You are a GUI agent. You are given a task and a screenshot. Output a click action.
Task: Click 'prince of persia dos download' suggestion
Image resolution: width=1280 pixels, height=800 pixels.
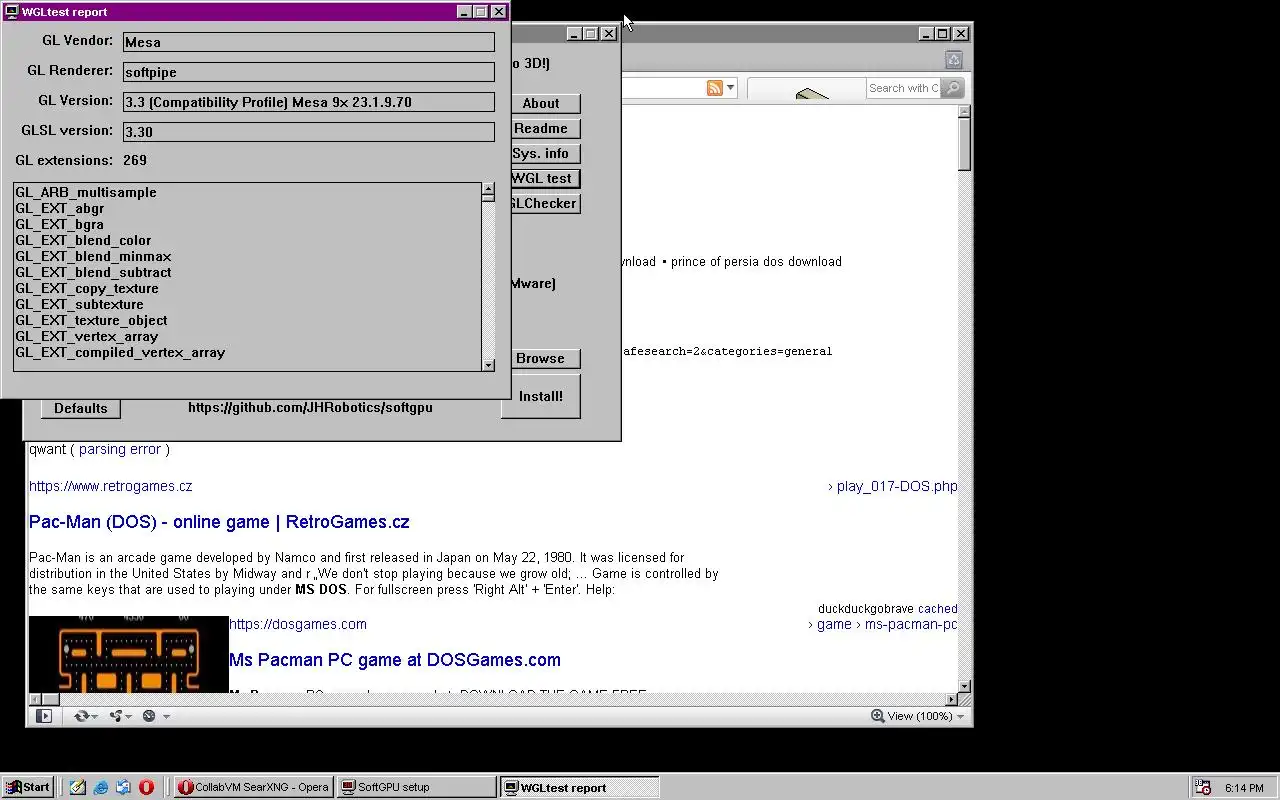coord(756,262)
